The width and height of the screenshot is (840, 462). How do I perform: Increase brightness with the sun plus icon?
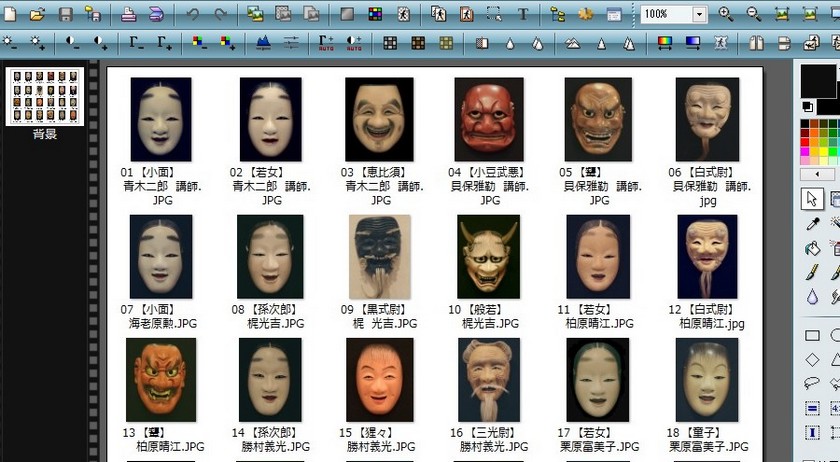(x=37, y=42)
